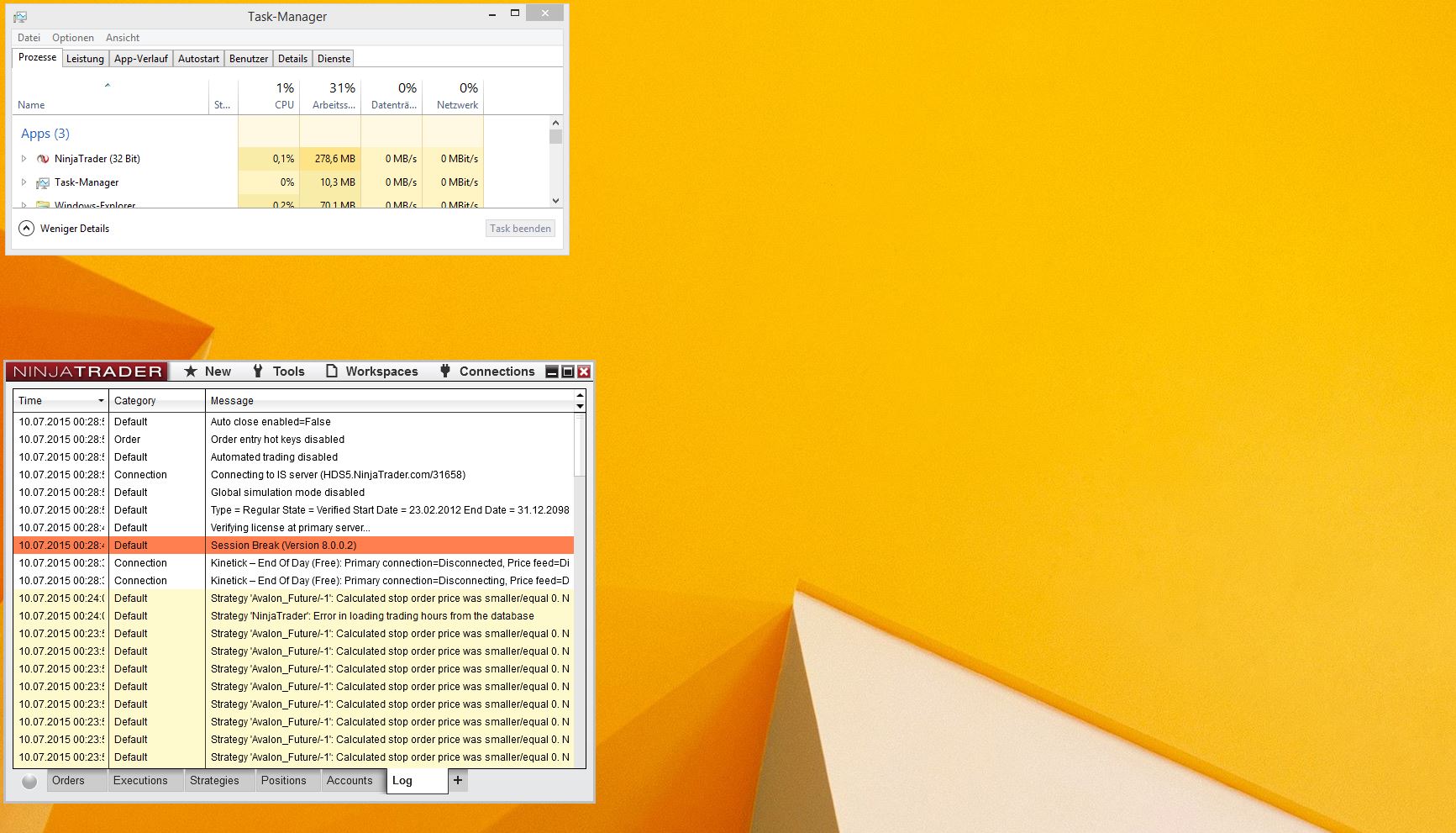Select Kinetick 'Primary connection=Disconnecting' log row
This screenshot has width=1456, height=833.
click(293, 581)
